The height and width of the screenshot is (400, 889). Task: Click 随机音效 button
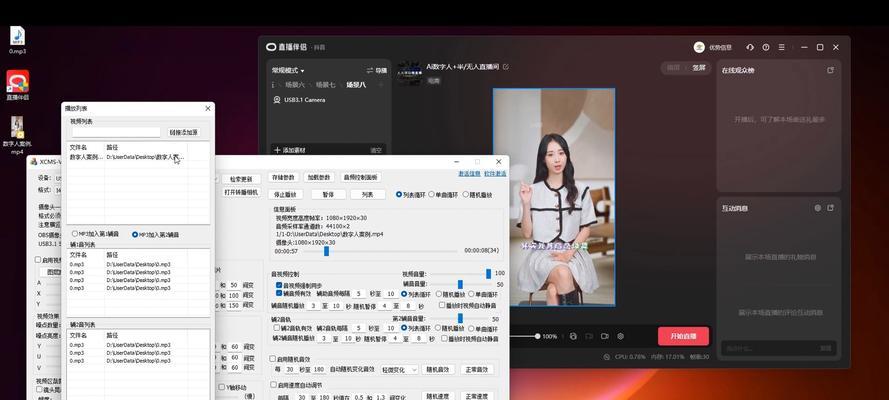pos(438,369)
